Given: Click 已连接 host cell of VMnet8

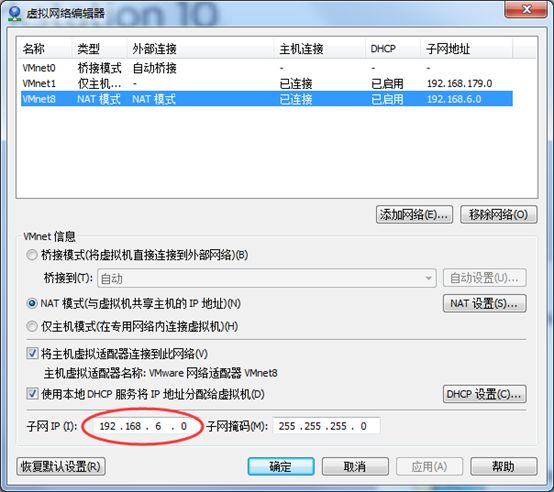Looking at the screenshot, I should click(x=296, y=99).
